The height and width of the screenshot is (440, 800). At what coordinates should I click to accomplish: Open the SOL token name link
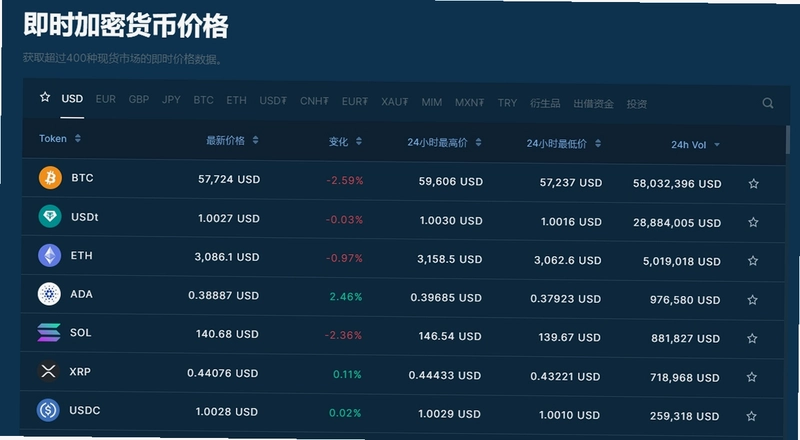[x=81, y=333]
